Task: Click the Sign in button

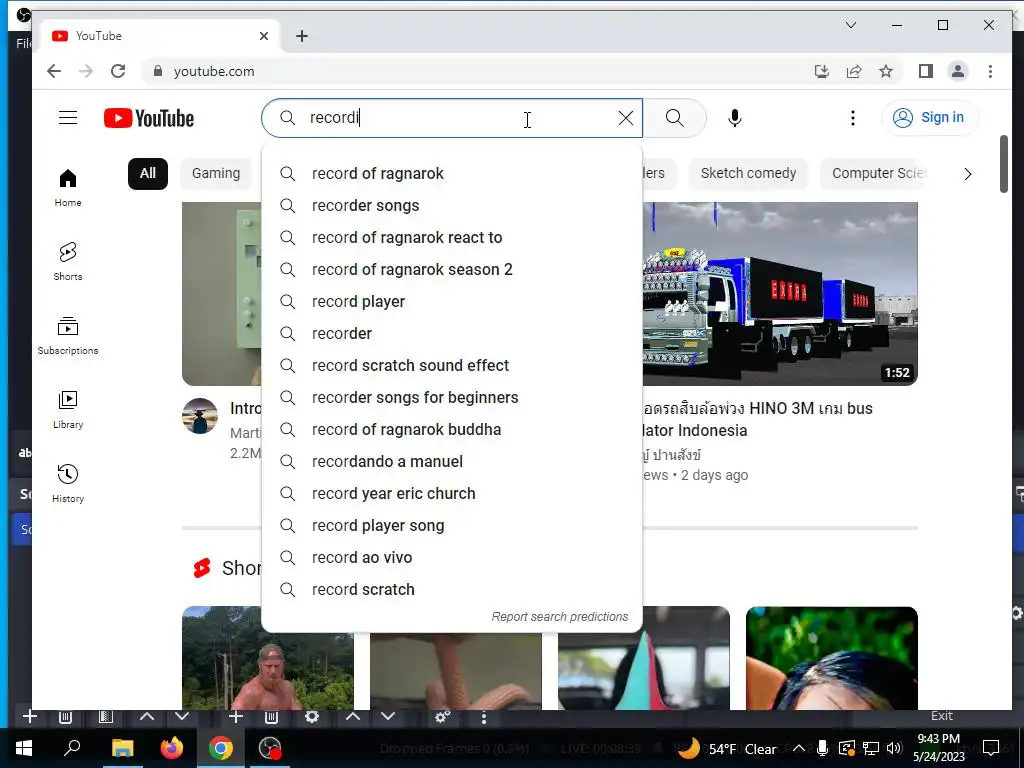Action: [931, 118]
